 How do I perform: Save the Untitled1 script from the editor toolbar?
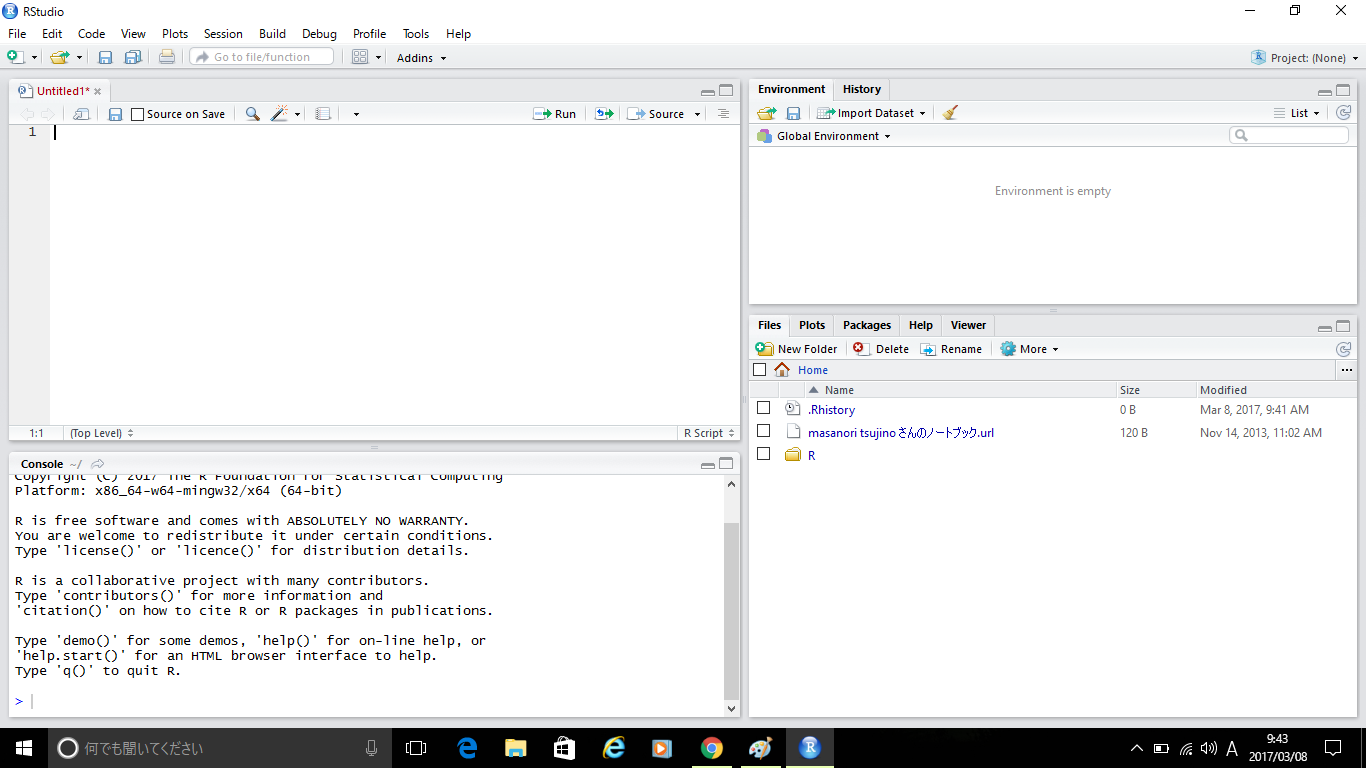115,114
